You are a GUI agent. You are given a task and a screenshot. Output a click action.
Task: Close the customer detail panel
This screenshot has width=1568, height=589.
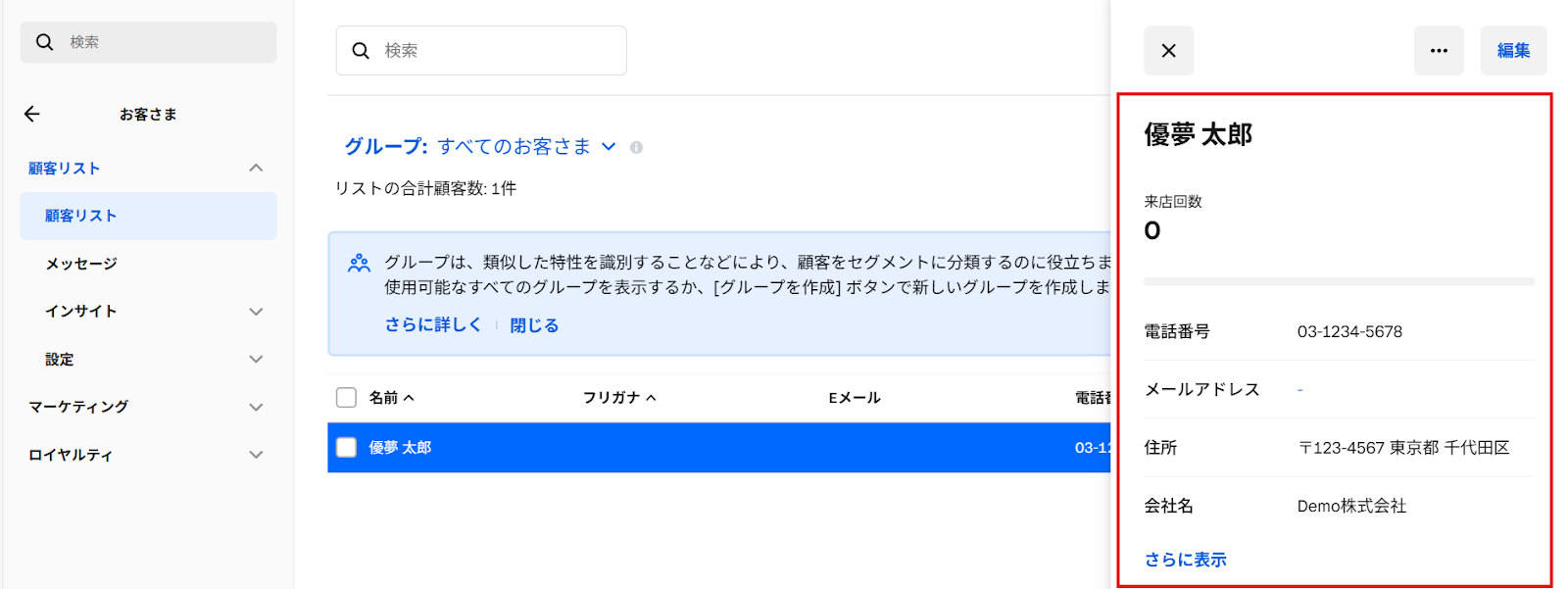(x=1168, y=51)
